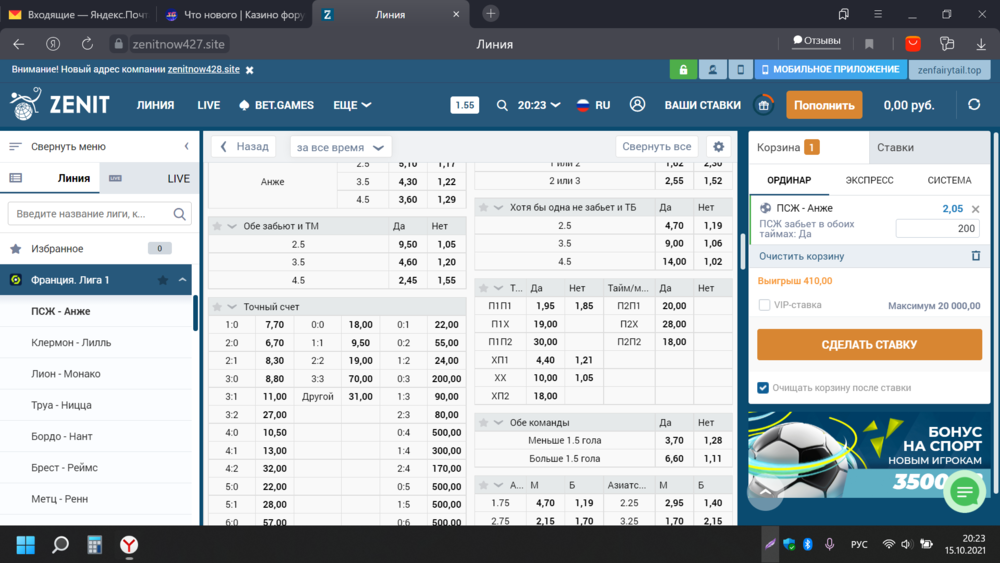The height and width of the screenshot is (563, 1000).
Task: Click the bet amount field showing 200
Action: tap(938, 228)
